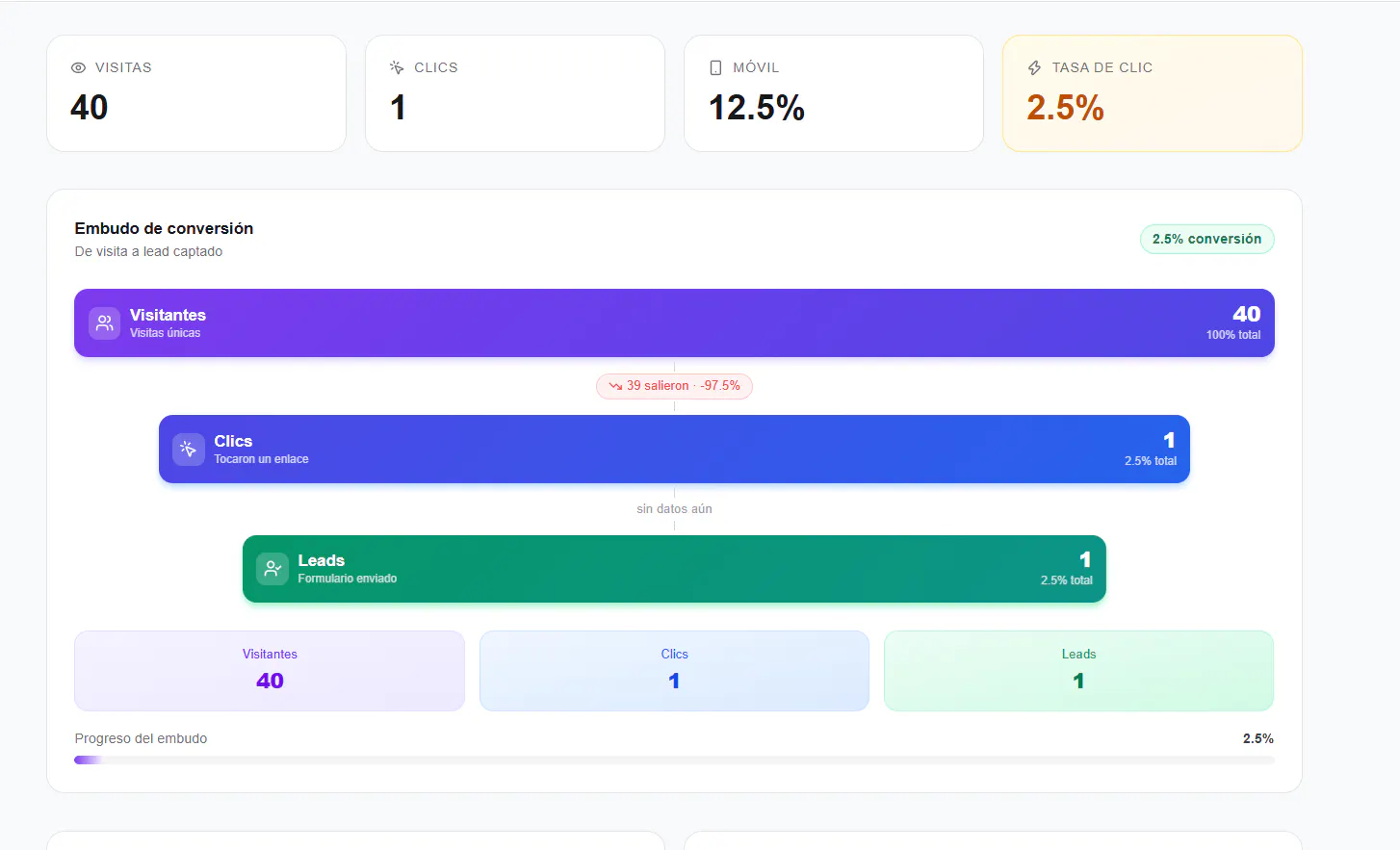This screenshot has height=850, width=1400.
Task: Click the 2.5% total label in Clics bar
Action: click(1151, 461)
